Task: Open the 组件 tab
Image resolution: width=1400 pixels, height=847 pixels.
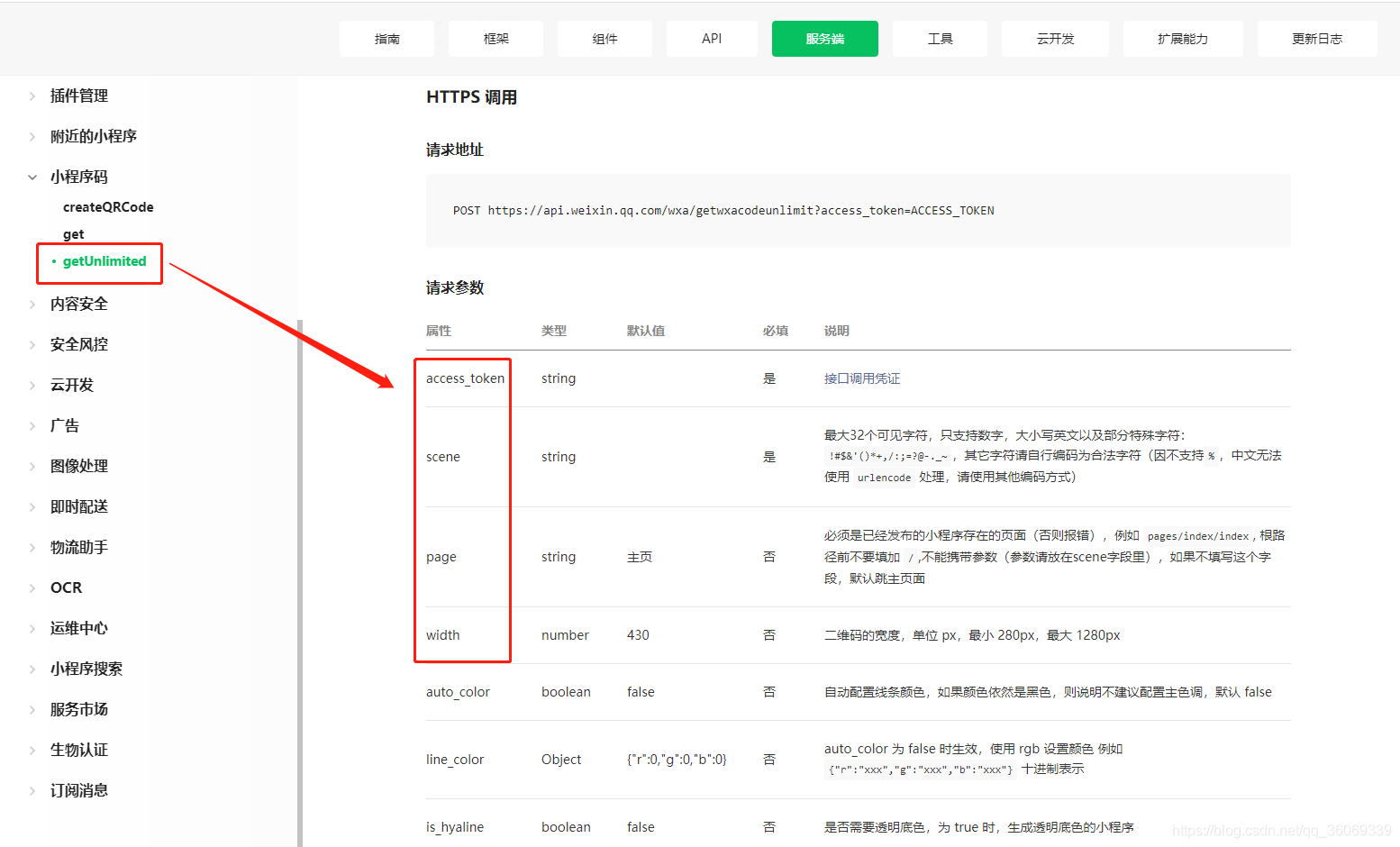Action: tap(605, 39)
